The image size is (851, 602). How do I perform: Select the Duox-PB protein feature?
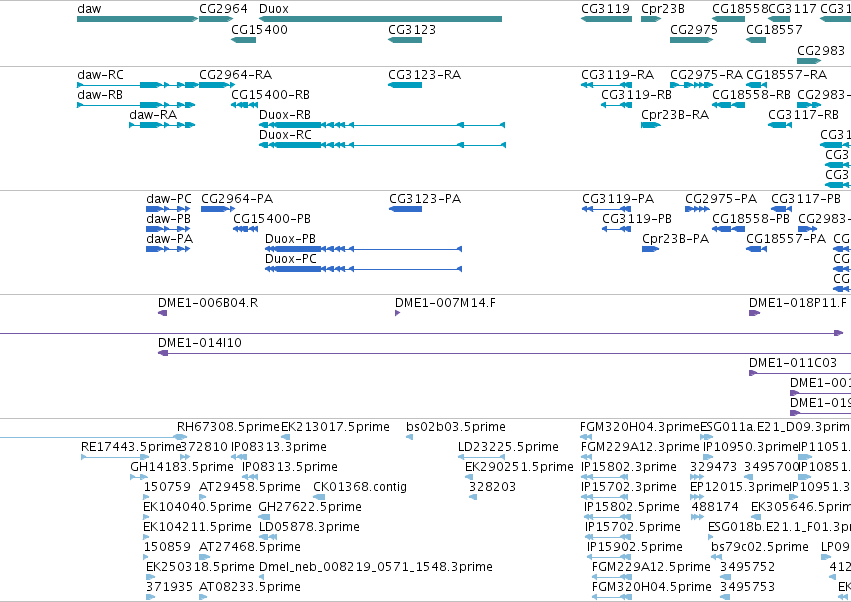364,249
